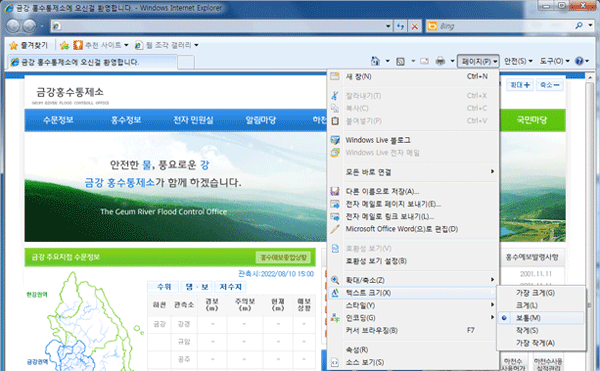The image size is (600, 371).
Task: Click the browser Forward arrow button
Action: [29, 26]
